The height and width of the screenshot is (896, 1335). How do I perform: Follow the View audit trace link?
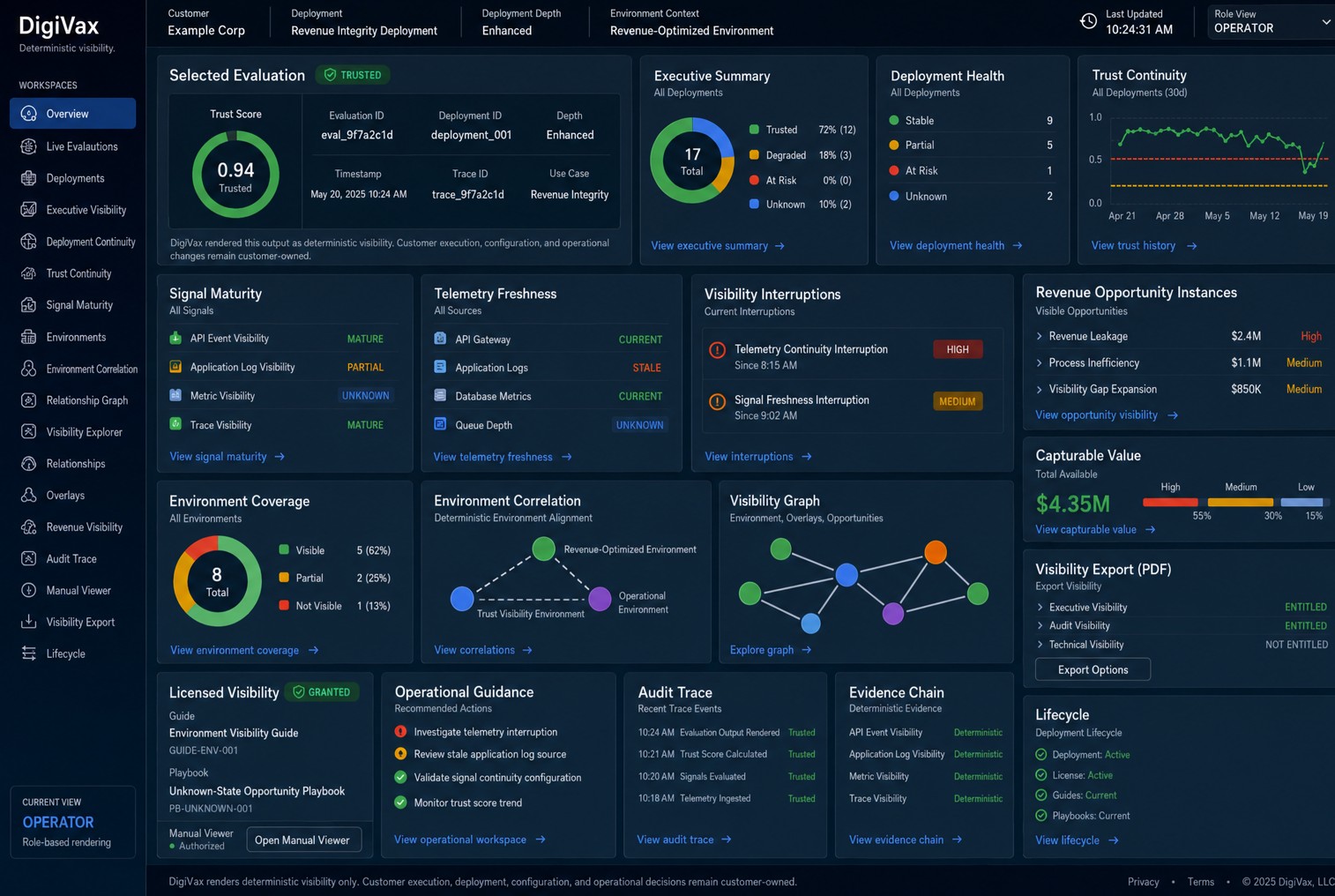click(683, 840)
